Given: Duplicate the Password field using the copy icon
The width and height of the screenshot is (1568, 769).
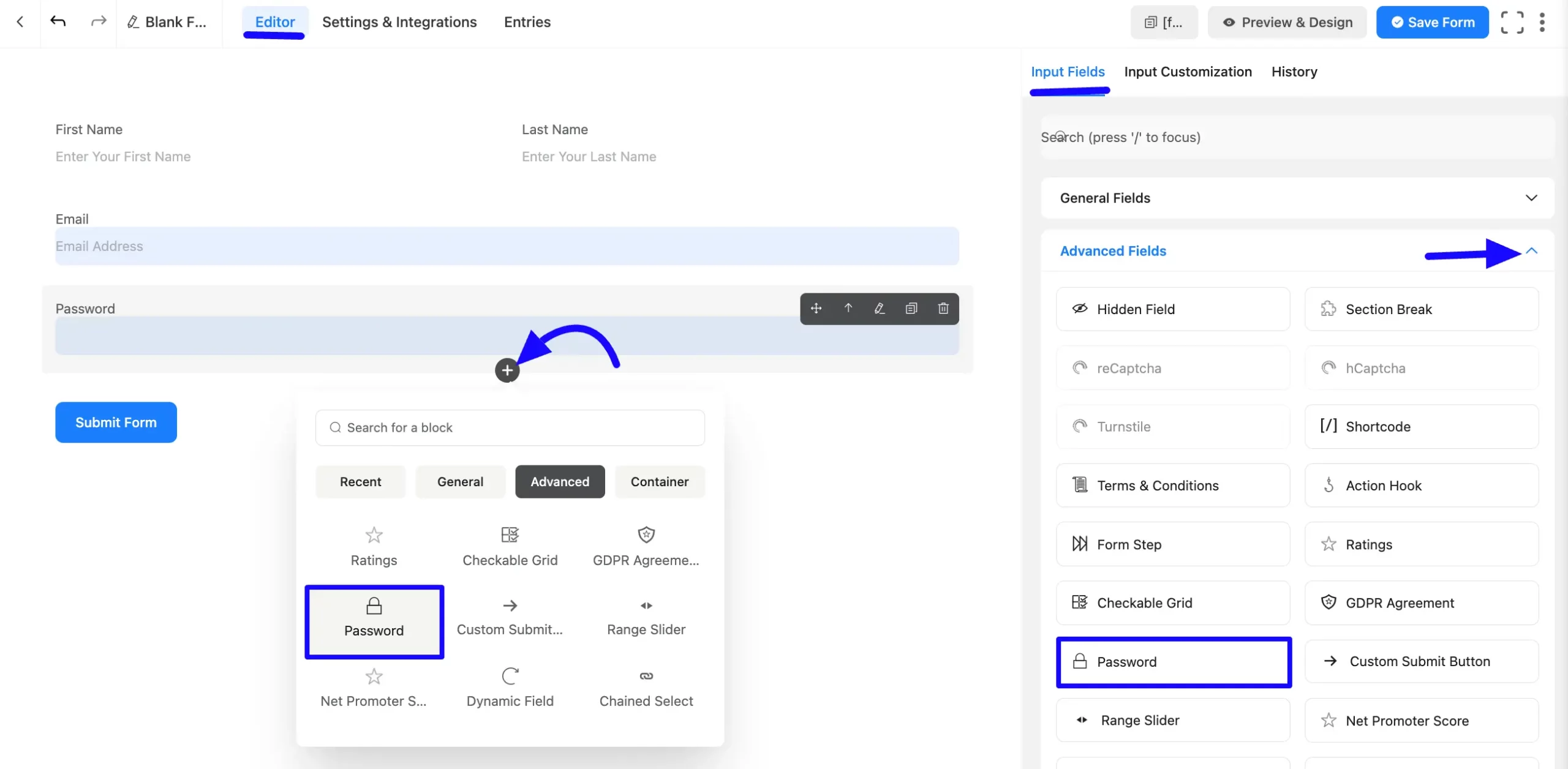Looking at the screenshot, I should click(x=911, y=309).
